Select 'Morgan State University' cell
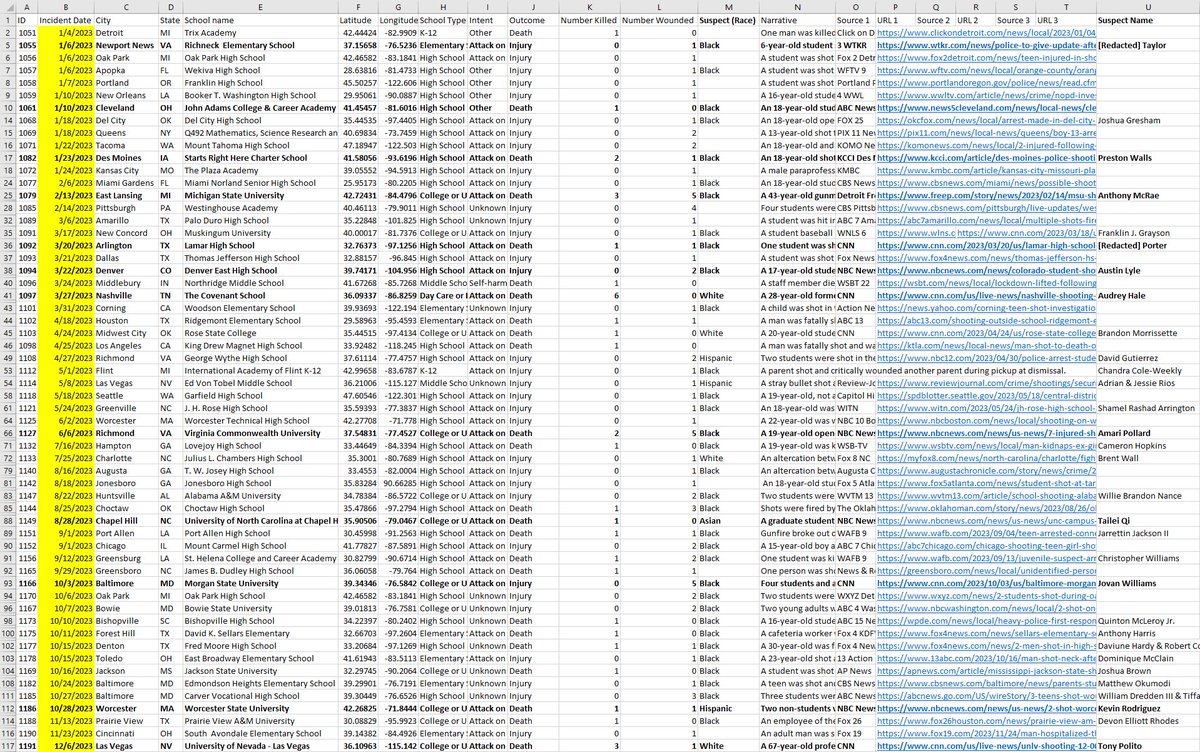 pos(260,583)
